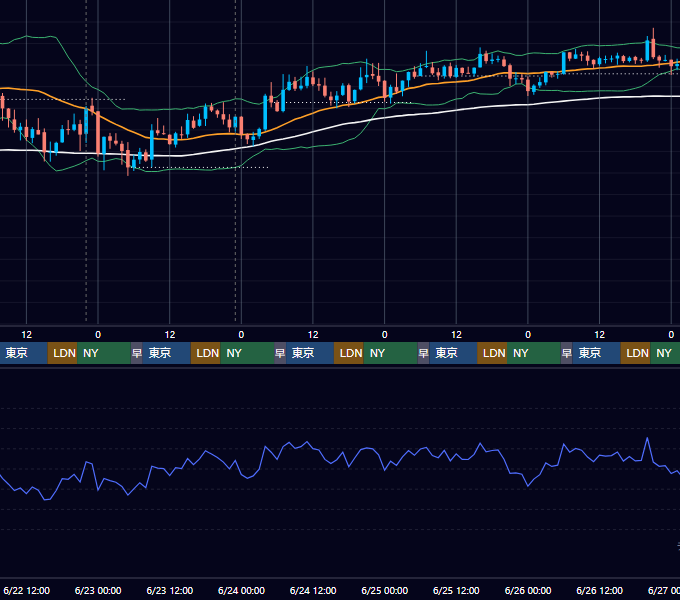Select the 6/26 12:00 date label
This screenshot has height=600, width=680.
click(599, 590)
